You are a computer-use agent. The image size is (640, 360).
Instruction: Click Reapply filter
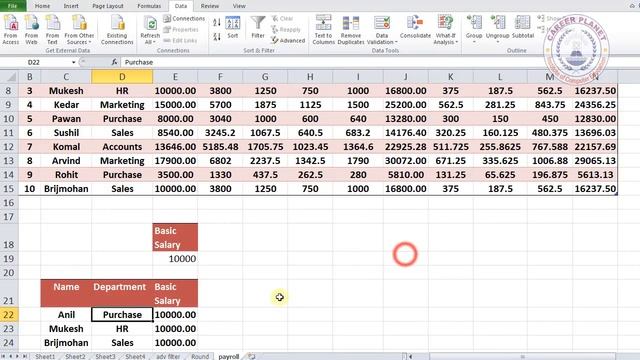click(x=286, y=29)
